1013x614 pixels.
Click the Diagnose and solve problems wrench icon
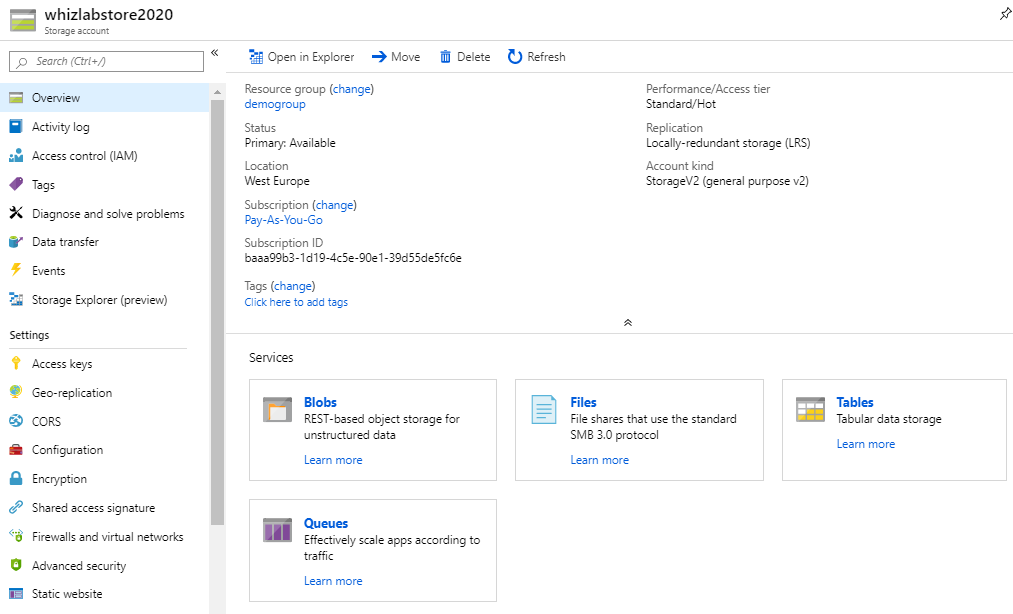16,213
